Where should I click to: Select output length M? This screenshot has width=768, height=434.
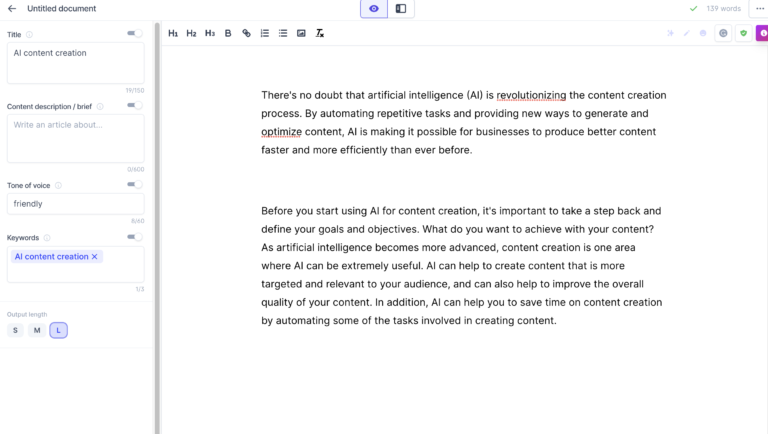[37, 330]
